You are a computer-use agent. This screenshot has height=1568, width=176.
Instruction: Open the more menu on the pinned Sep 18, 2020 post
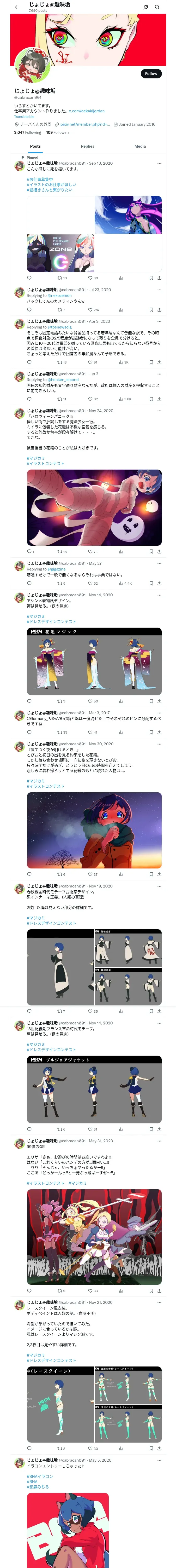[x=160, y=163]
